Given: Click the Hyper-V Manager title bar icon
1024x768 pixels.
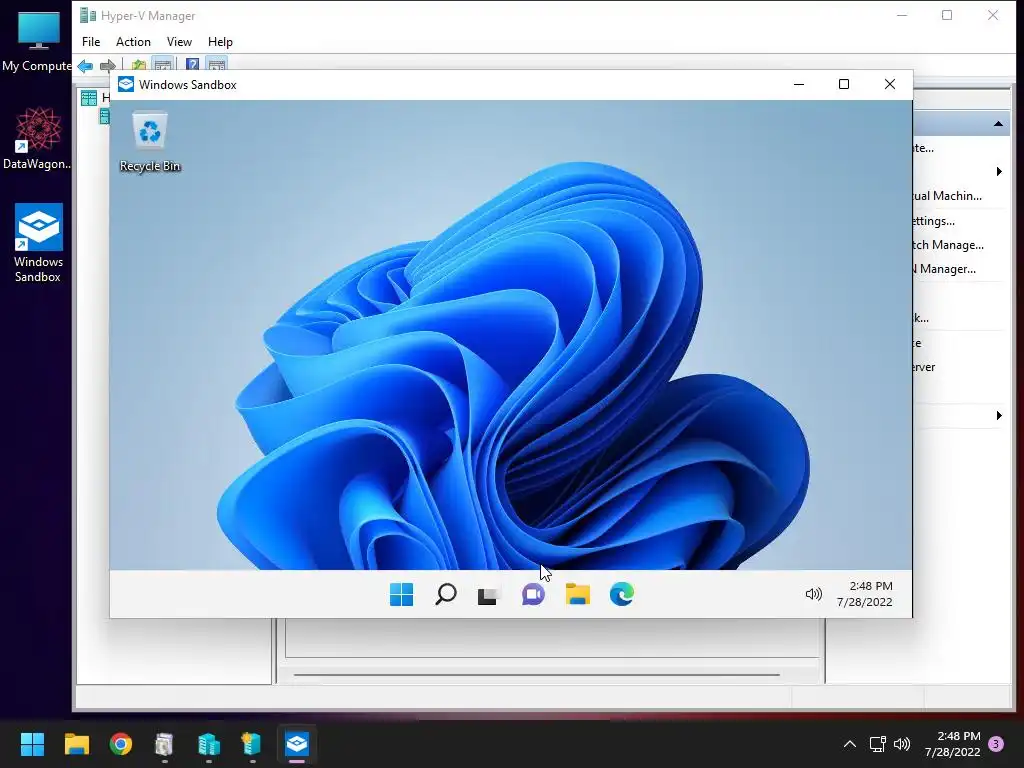Looking at the screenshot, I should [88, 15].
